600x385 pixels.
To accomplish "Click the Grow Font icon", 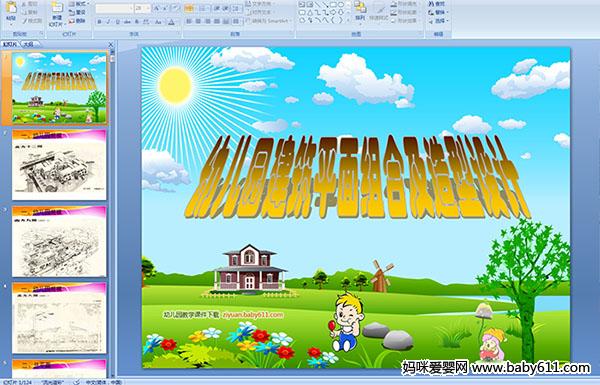I will click(157, 8).
